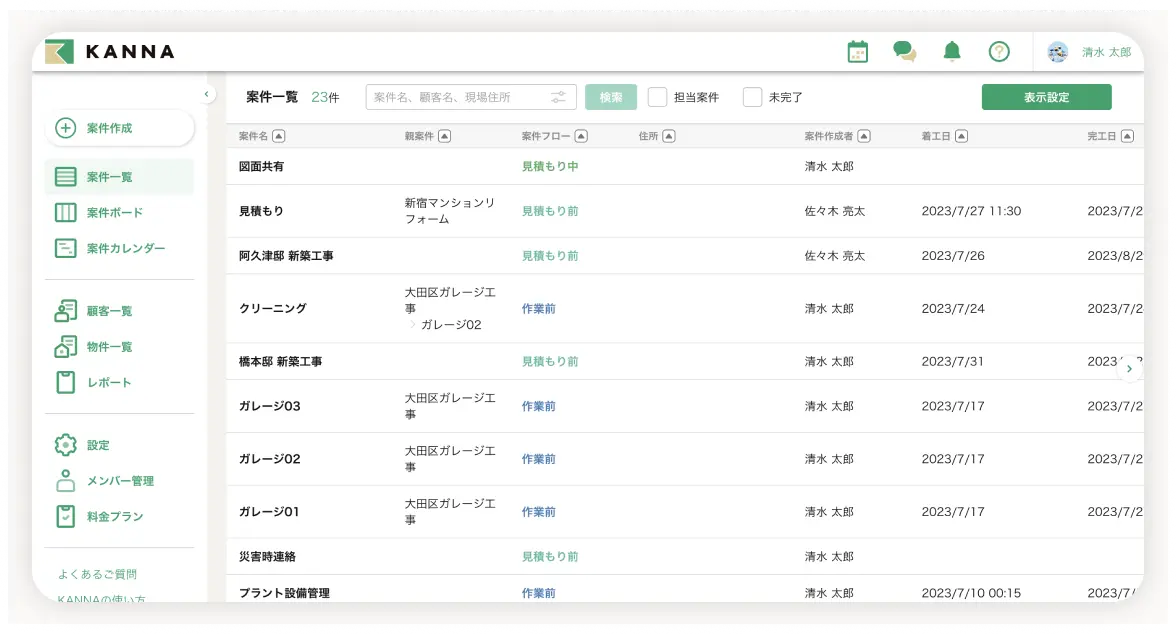The image size is (1176, 634).
Task: Open the 災害時連絡 project row
Action: point(685,557)
